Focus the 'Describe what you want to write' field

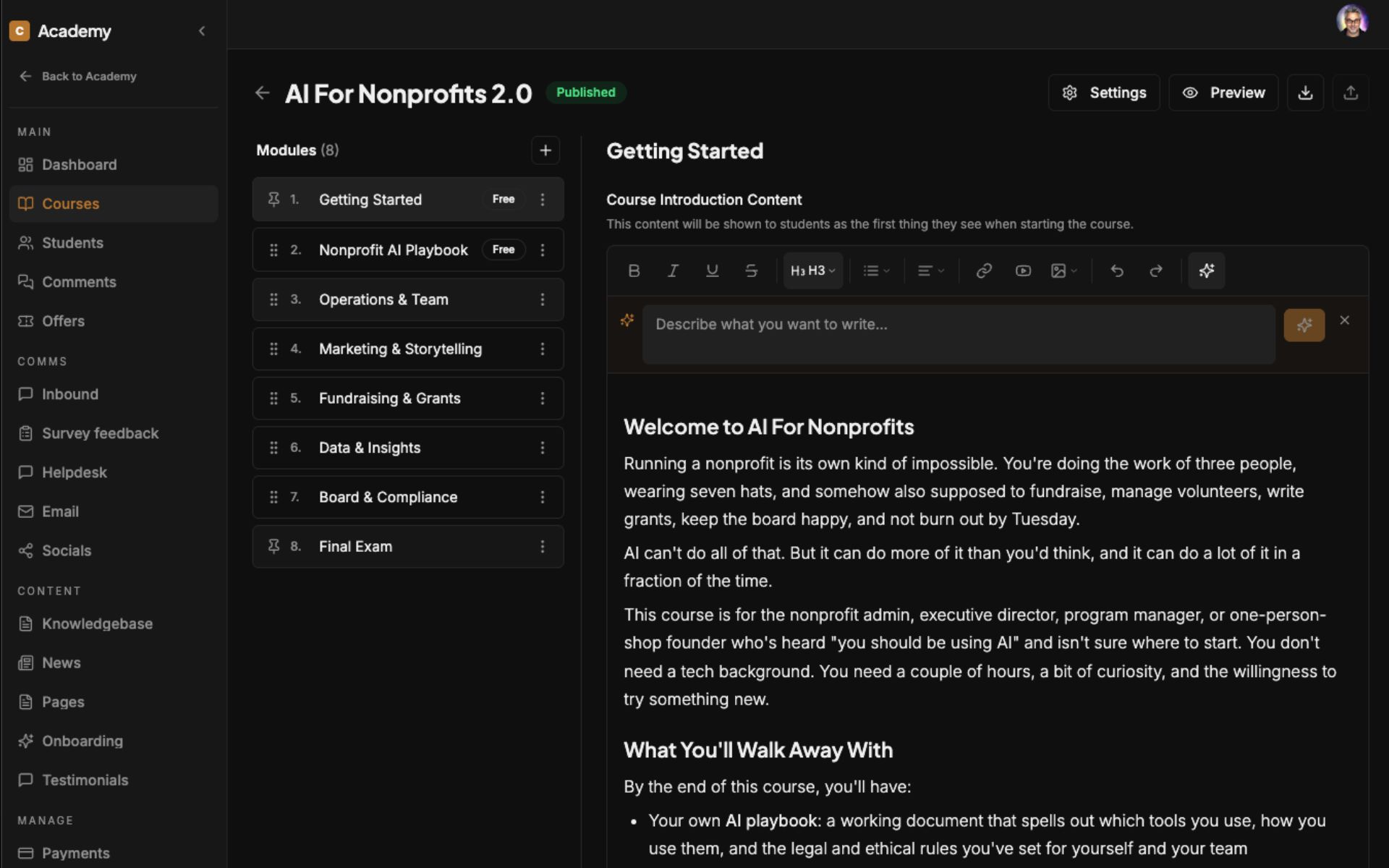[959, 334]
